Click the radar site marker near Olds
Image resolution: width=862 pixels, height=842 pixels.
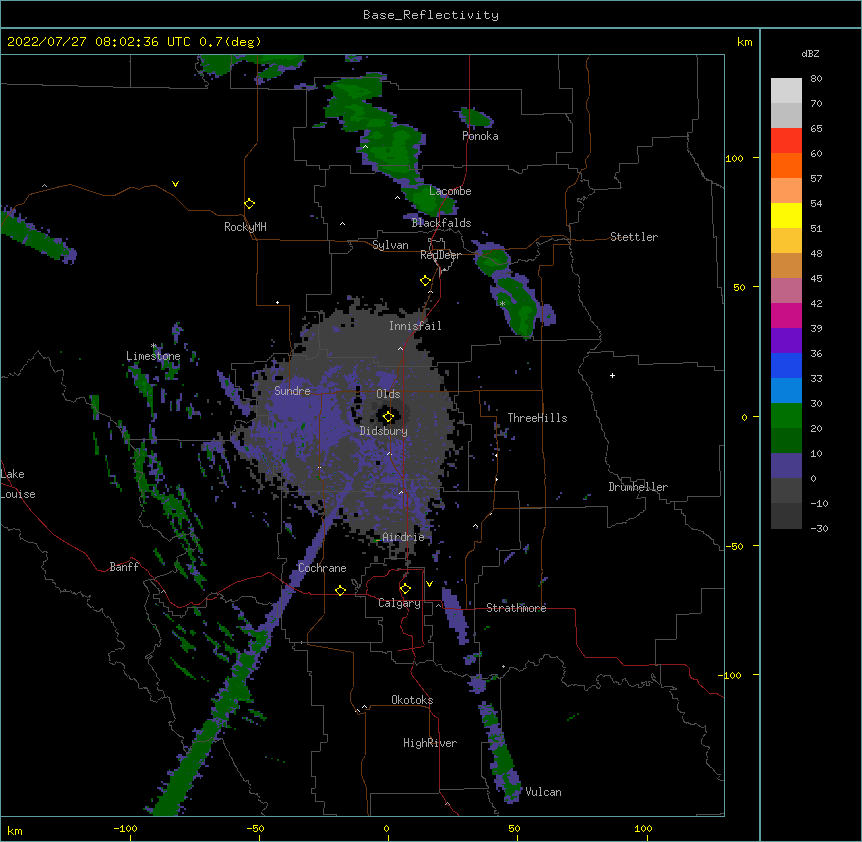coord(388,417)
